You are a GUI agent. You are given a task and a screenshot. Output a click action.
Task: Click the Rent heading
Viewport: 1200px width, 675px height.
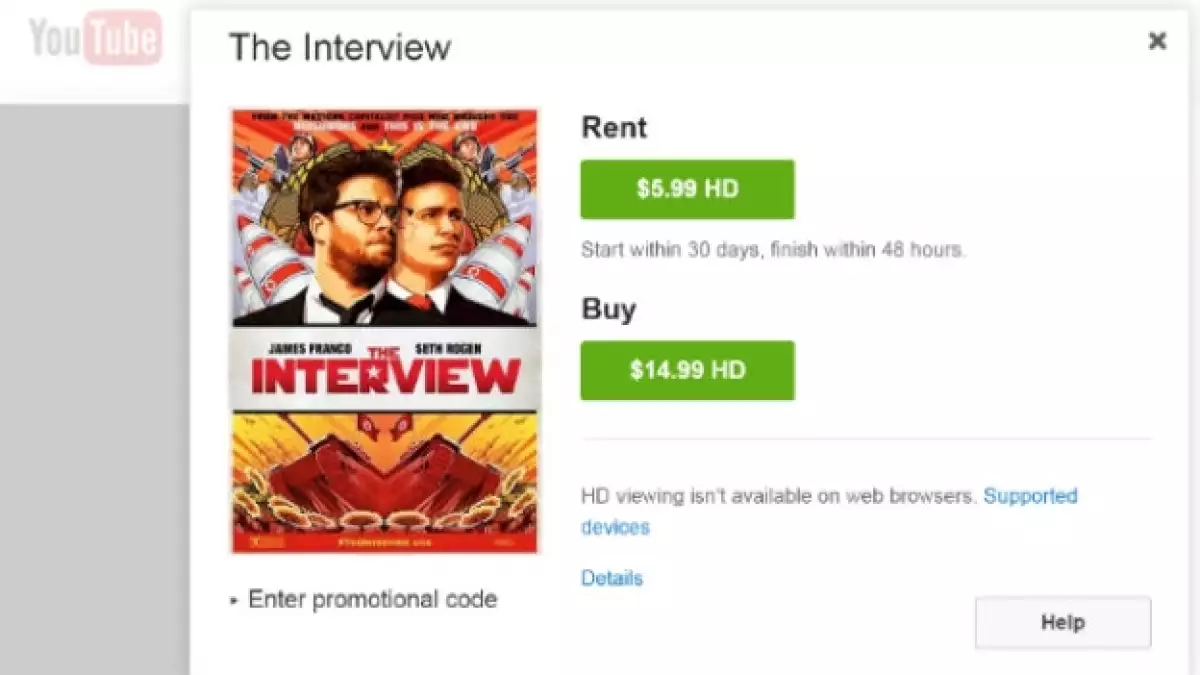(x=613, y=128)
